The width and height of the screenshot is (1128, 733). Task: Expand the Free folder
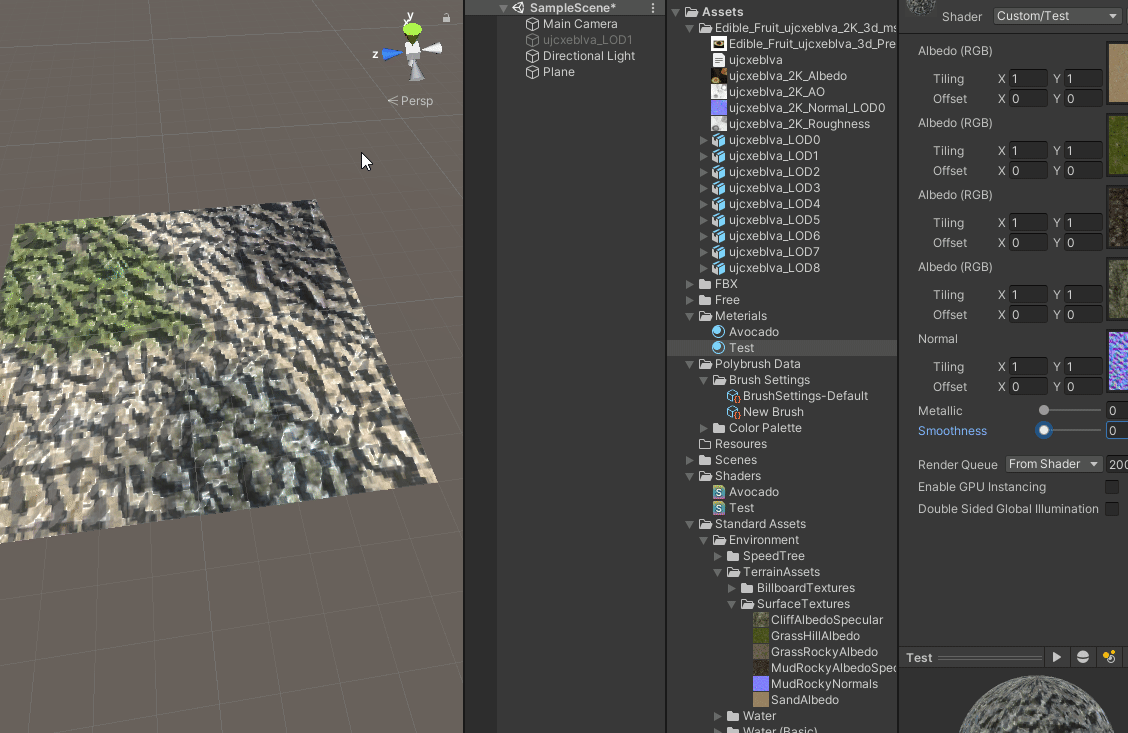point(690,300)
